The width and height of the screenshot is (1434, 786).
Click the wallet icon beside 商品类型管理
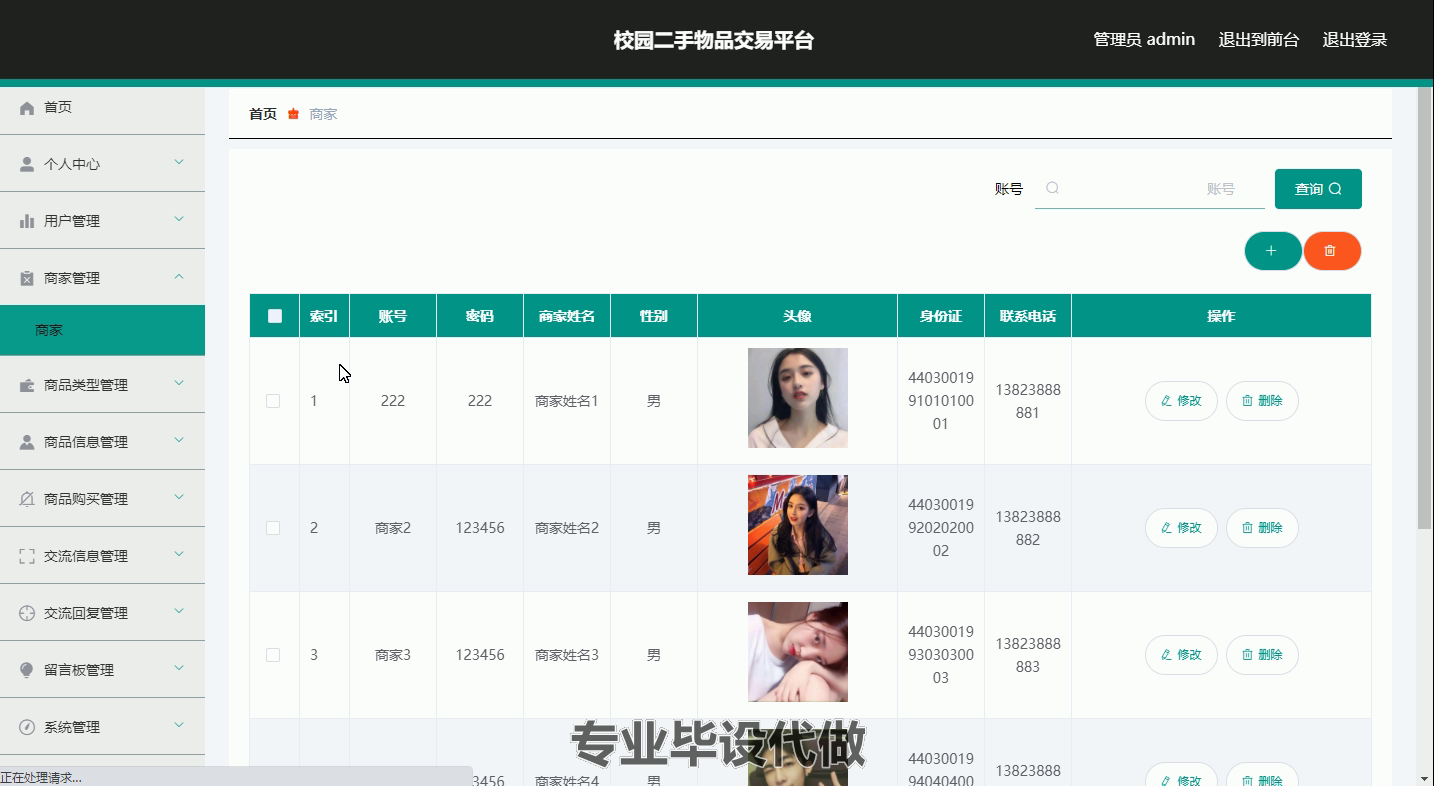click(x=27, y=385)
